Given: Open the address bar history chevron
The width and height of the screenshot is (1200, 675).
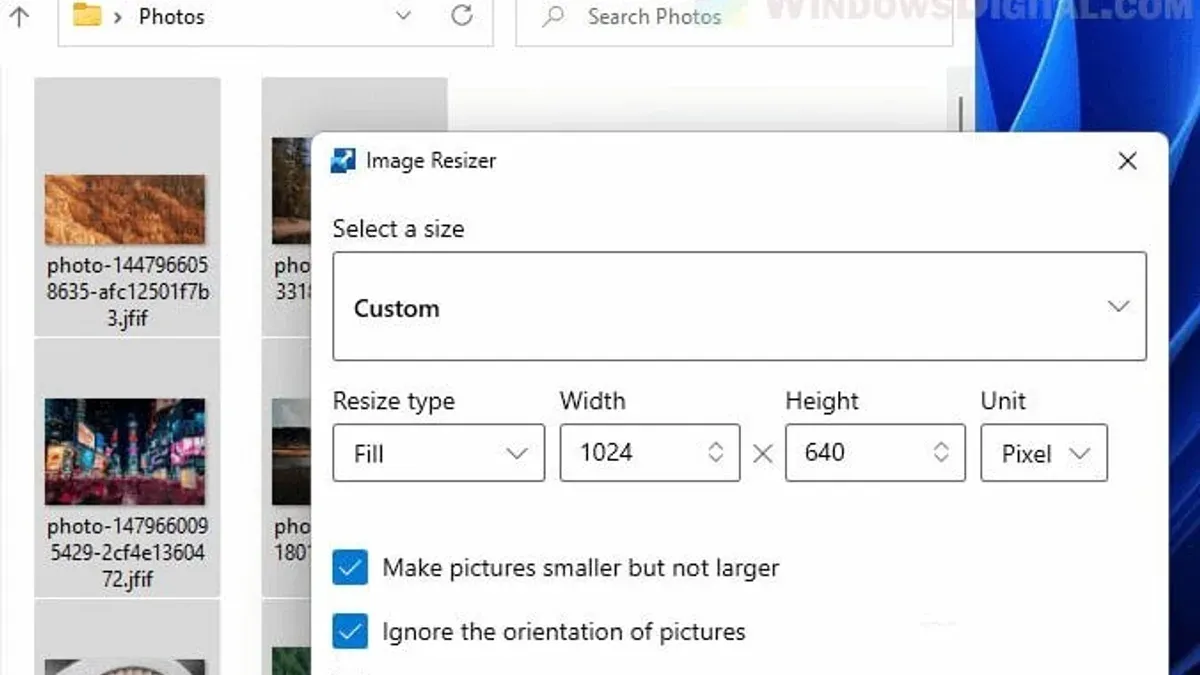Looking at the screenshot, I should pos(403,16).
